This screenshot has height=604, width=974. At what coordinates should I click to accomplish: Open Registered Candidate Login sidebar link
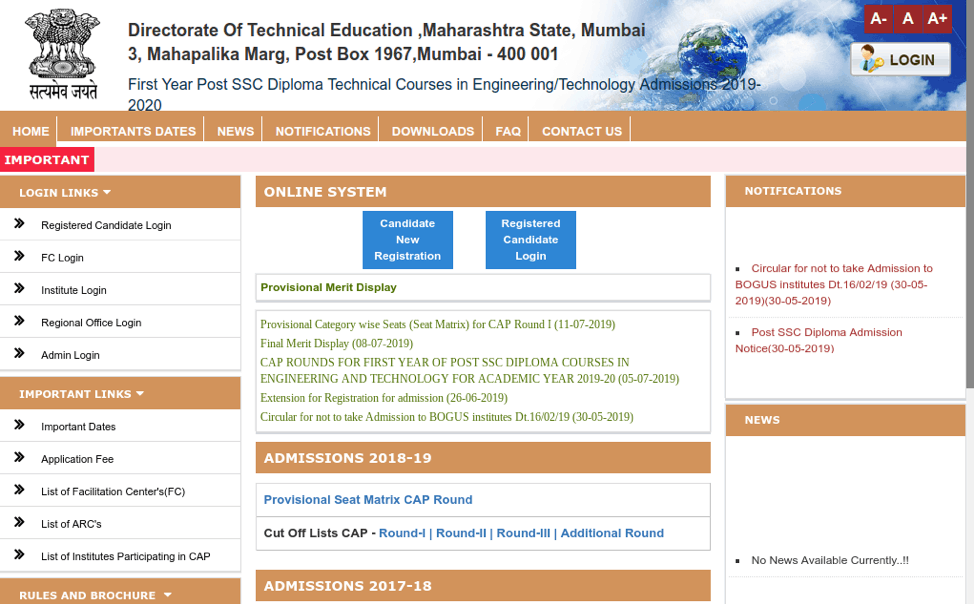coord(106,225)
